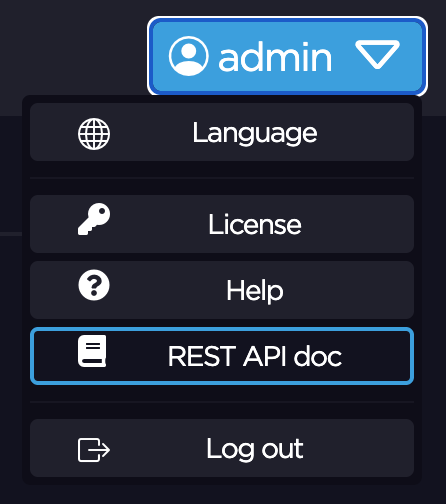Click the exit arrow Log out icon

pyautogui.click(x=94, y=450)
